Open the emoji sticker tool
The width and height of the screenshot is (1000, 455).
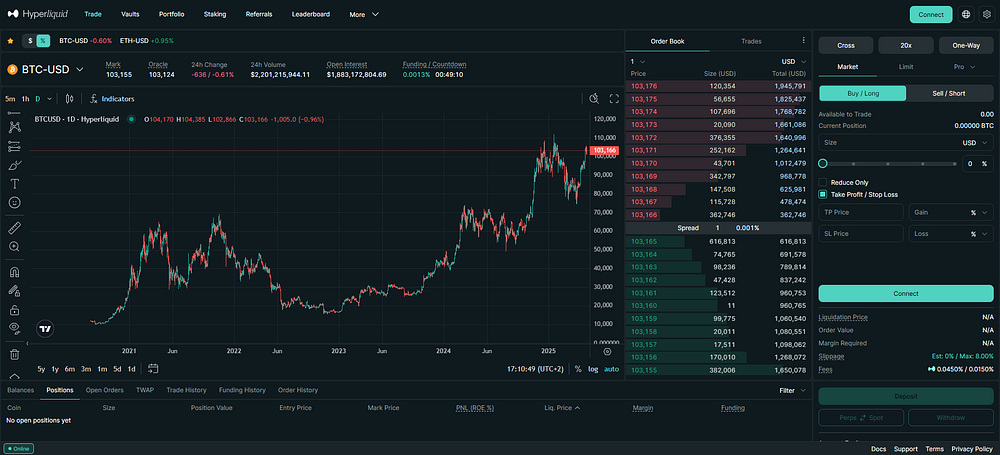[14, 202]
